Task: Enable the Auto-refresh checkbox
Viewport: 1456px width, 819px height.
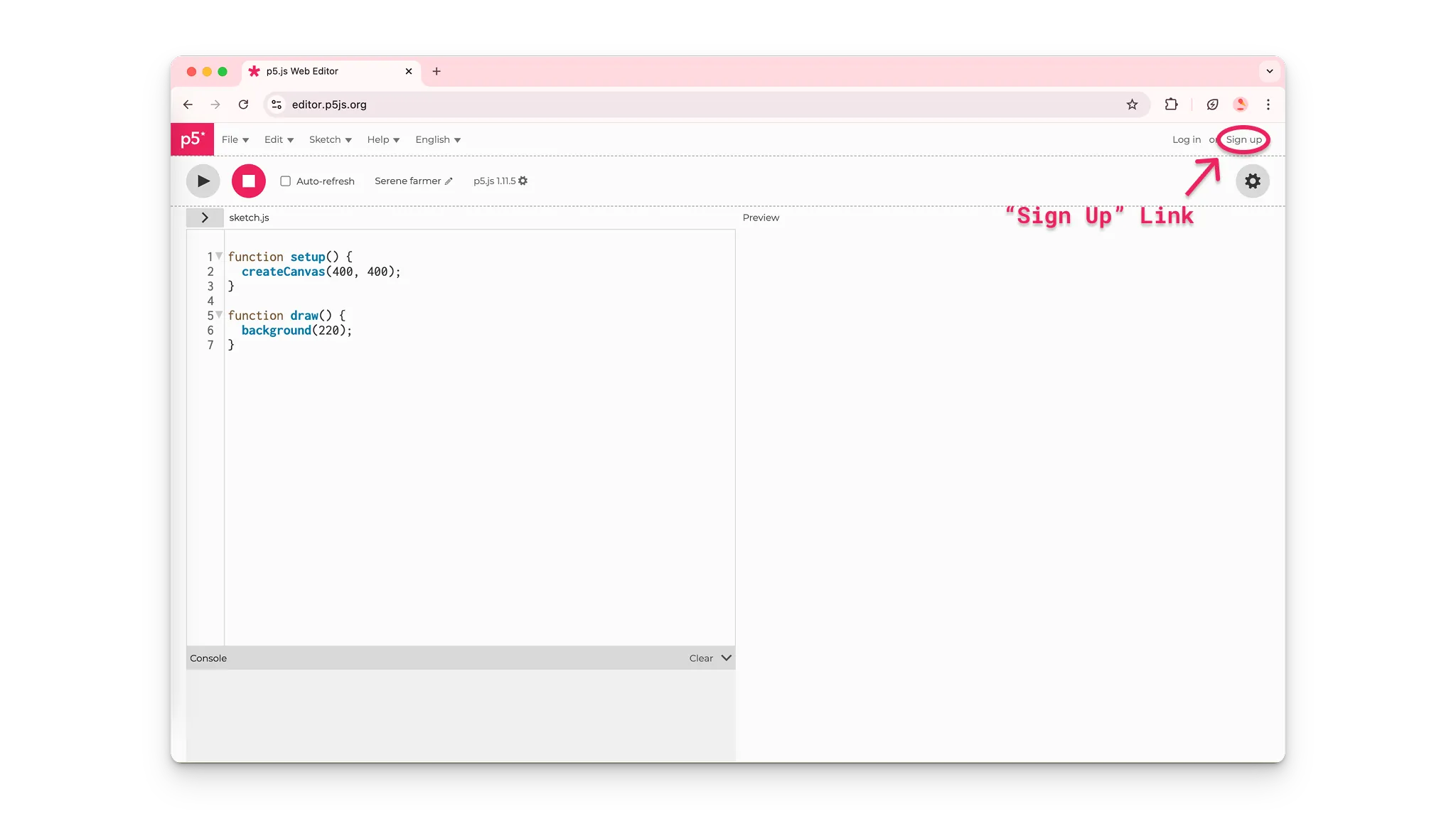Action: [x=285, y=181]
